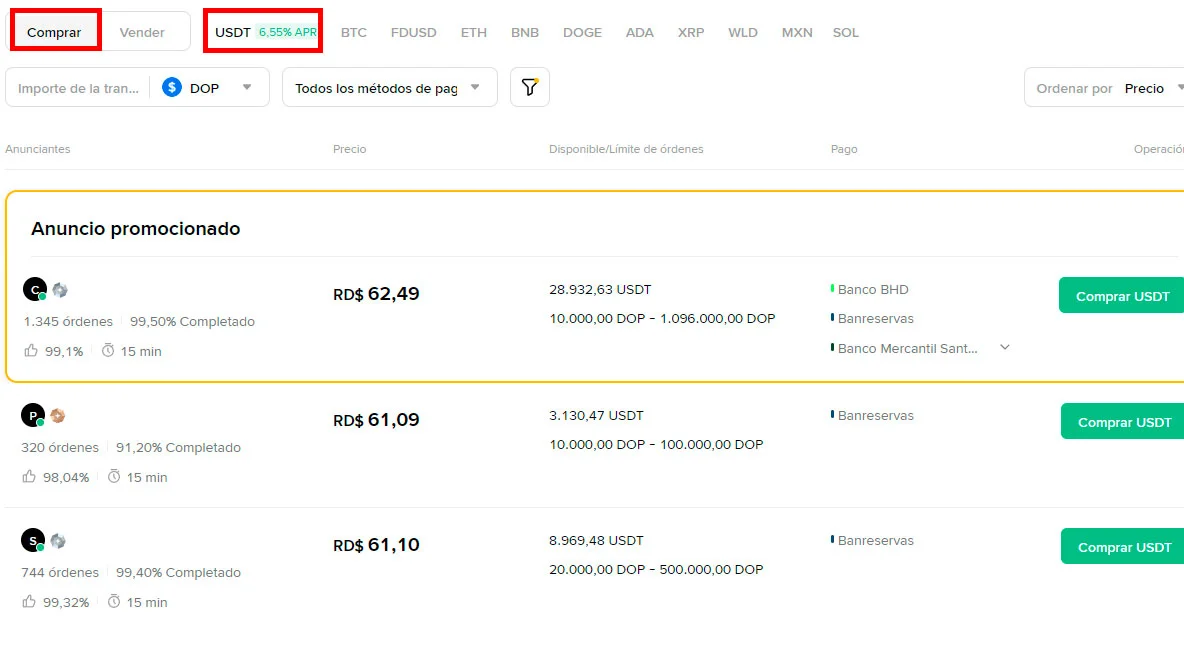
Task: Click the clock icon in the 320 órdenes row
Action: tap(114, 476)
